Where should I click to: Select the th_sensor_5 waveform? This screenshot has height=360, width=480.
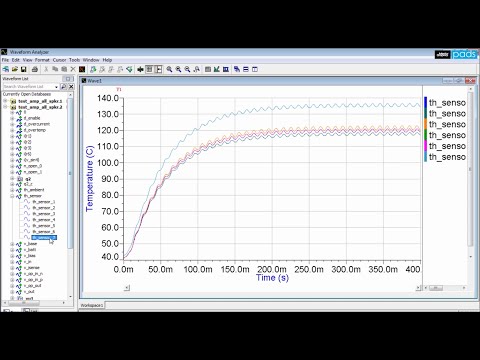pyautogui.click(x=44, y=226)
